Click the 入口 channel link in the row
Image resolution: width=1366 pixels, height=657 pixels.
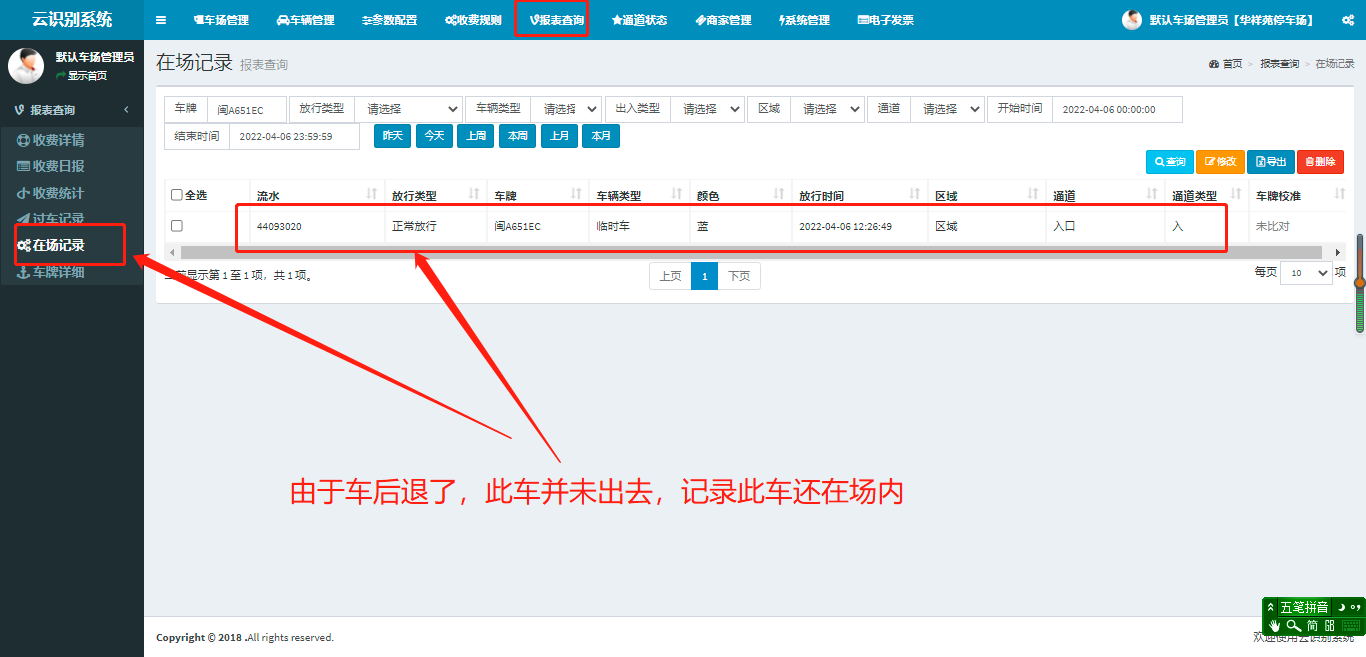[1064, 226]
